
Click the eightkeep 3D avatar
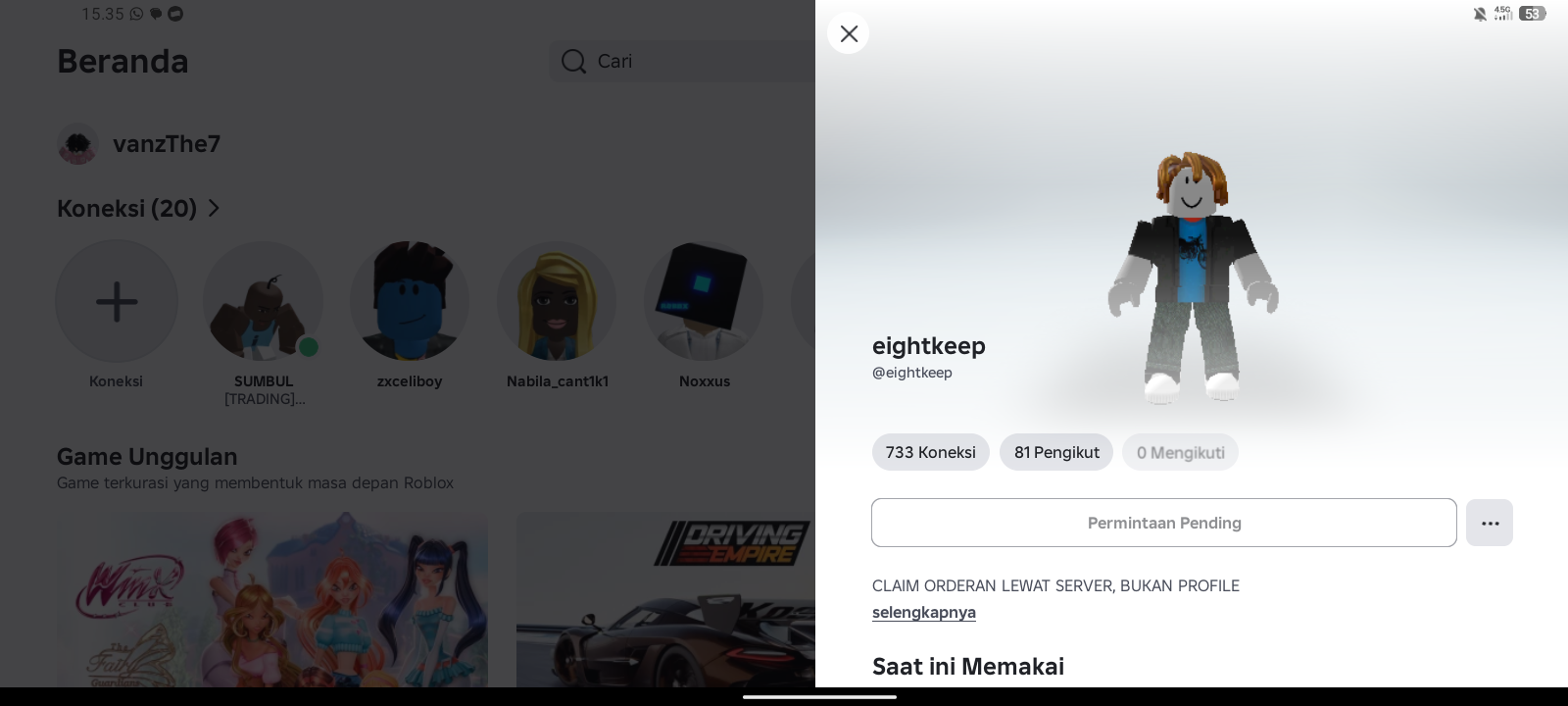[1193, 277]
